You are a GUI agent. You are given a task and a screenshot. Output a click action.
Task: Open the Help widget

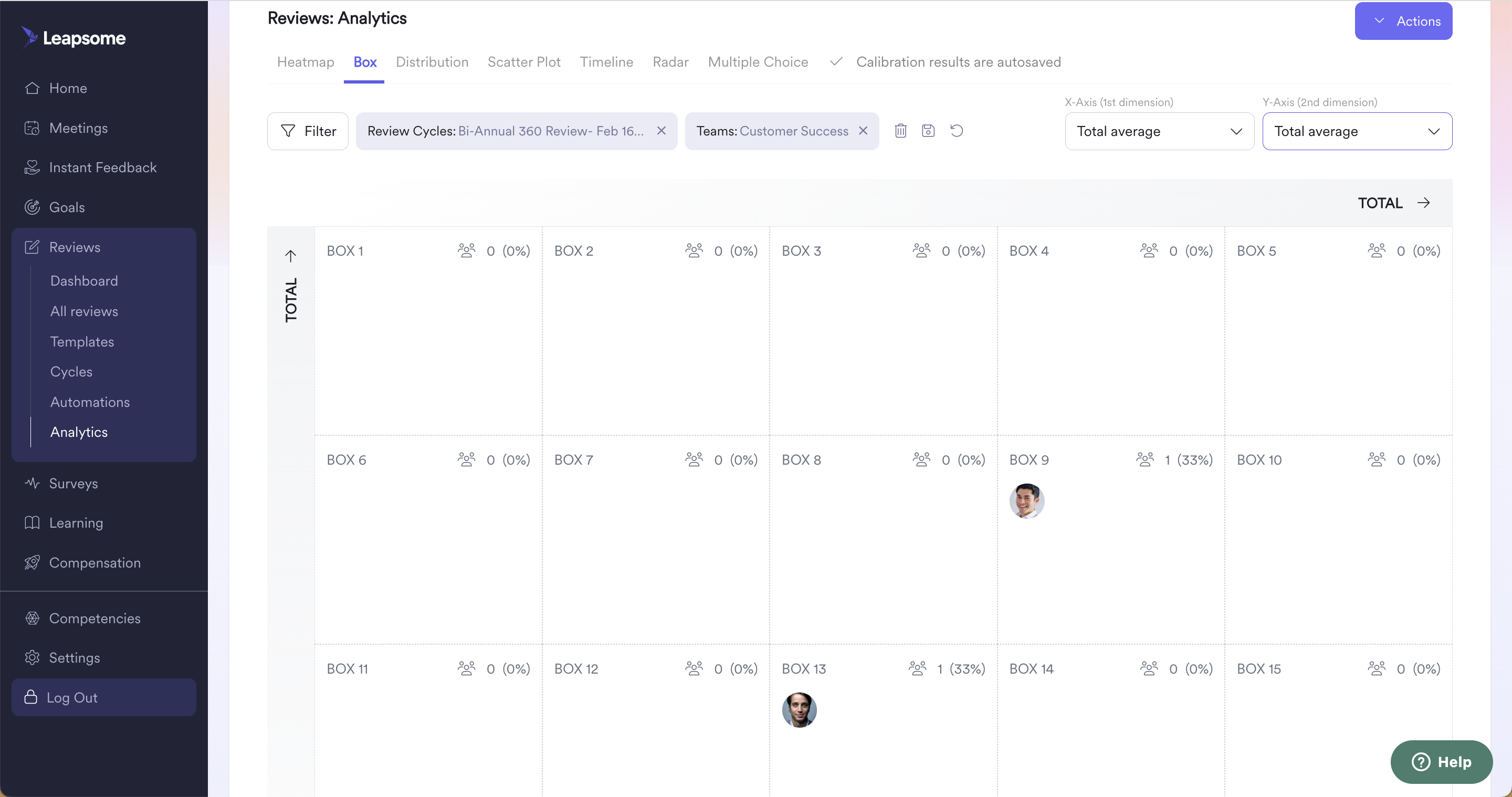pos(1441,762)
